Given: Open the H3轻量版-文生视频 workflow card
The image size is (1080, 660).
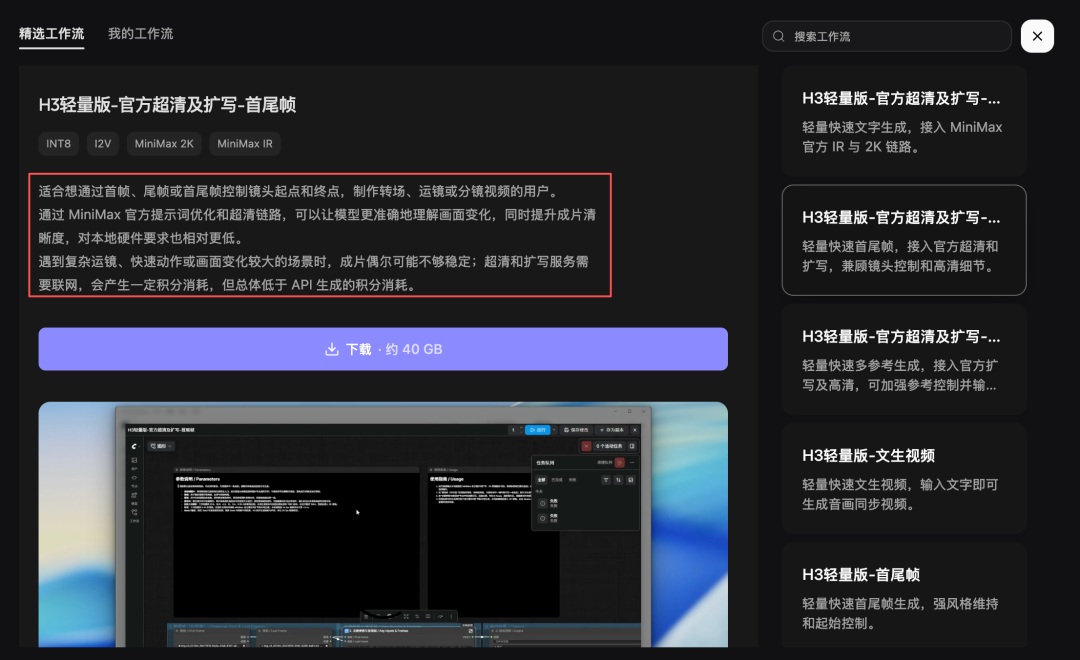Looking at the screenshot, I should 904,478.
